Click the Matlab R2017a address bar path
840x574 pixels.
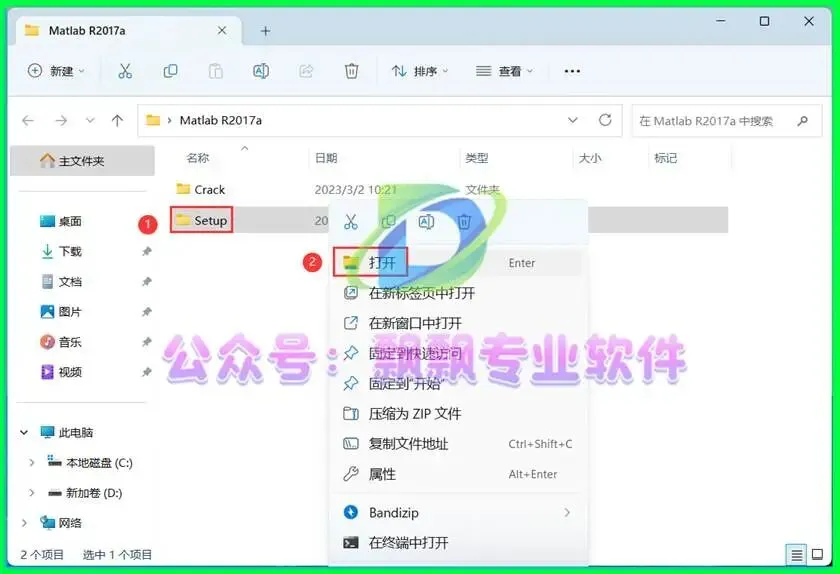[220, 121]
